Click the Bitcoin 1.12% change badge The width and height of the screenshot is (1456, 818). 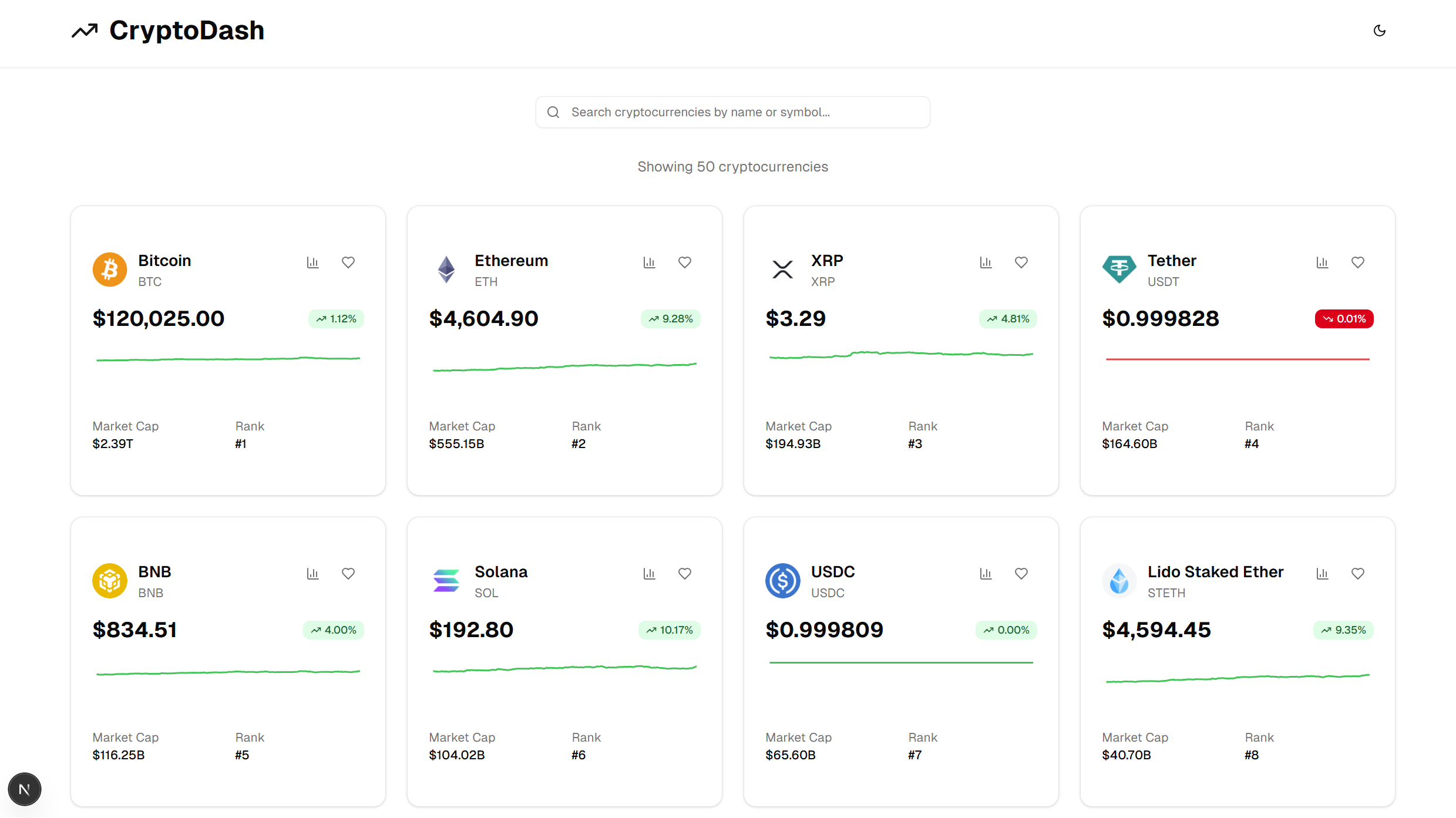point(336,319)
